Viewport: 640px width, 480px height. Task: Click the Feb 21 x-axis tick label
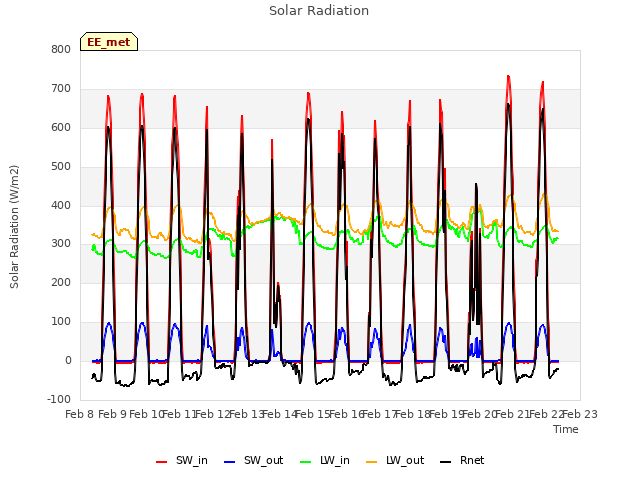(x=513, y=414)
